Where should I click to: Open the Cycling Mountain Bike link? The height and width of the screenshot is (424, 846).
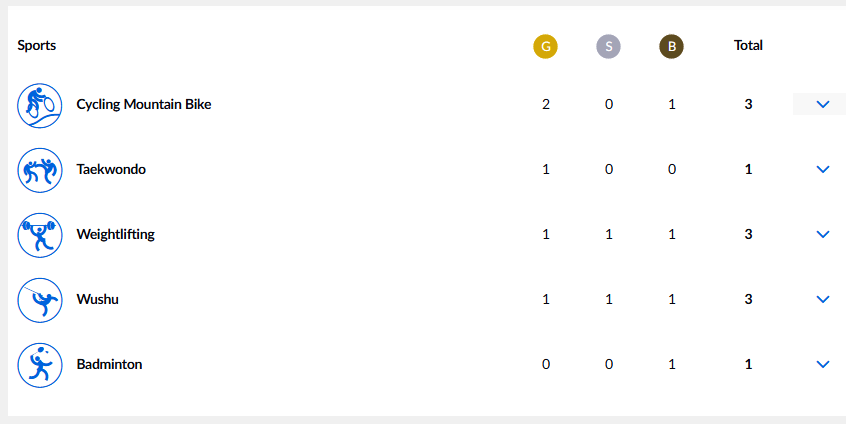pyautogui.click(x=144, y=104)
